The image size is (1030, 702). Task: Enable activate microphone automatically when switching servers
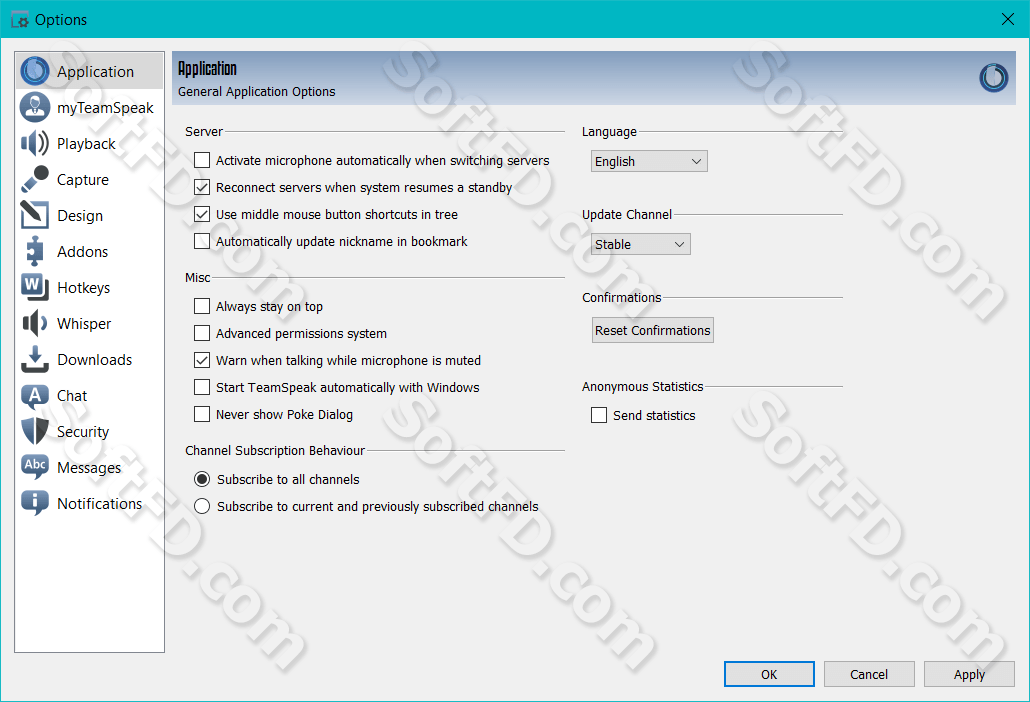click(202, 160)
